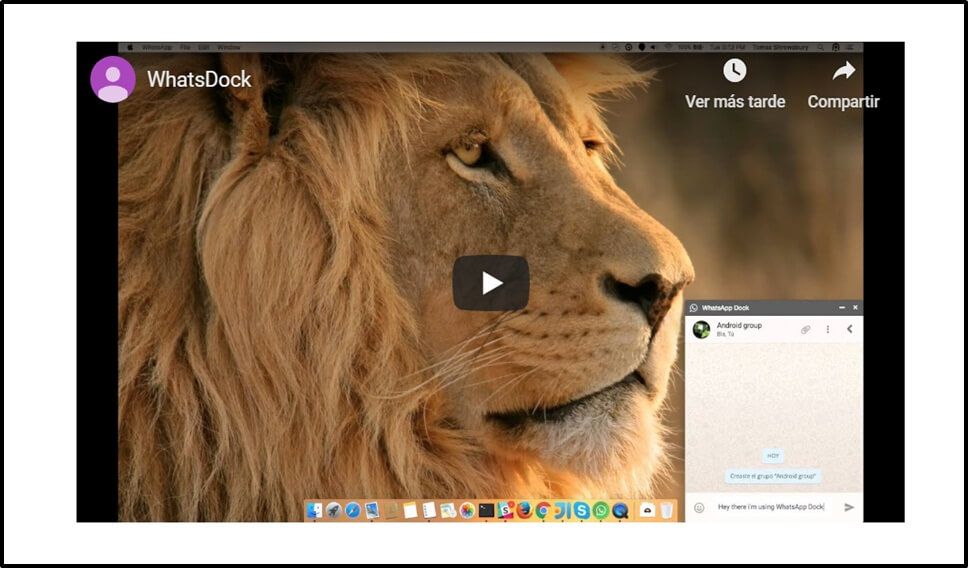This screenshot has width=970, height=569.
Task: Focus the message input field
Action: [x=773, y=507]
